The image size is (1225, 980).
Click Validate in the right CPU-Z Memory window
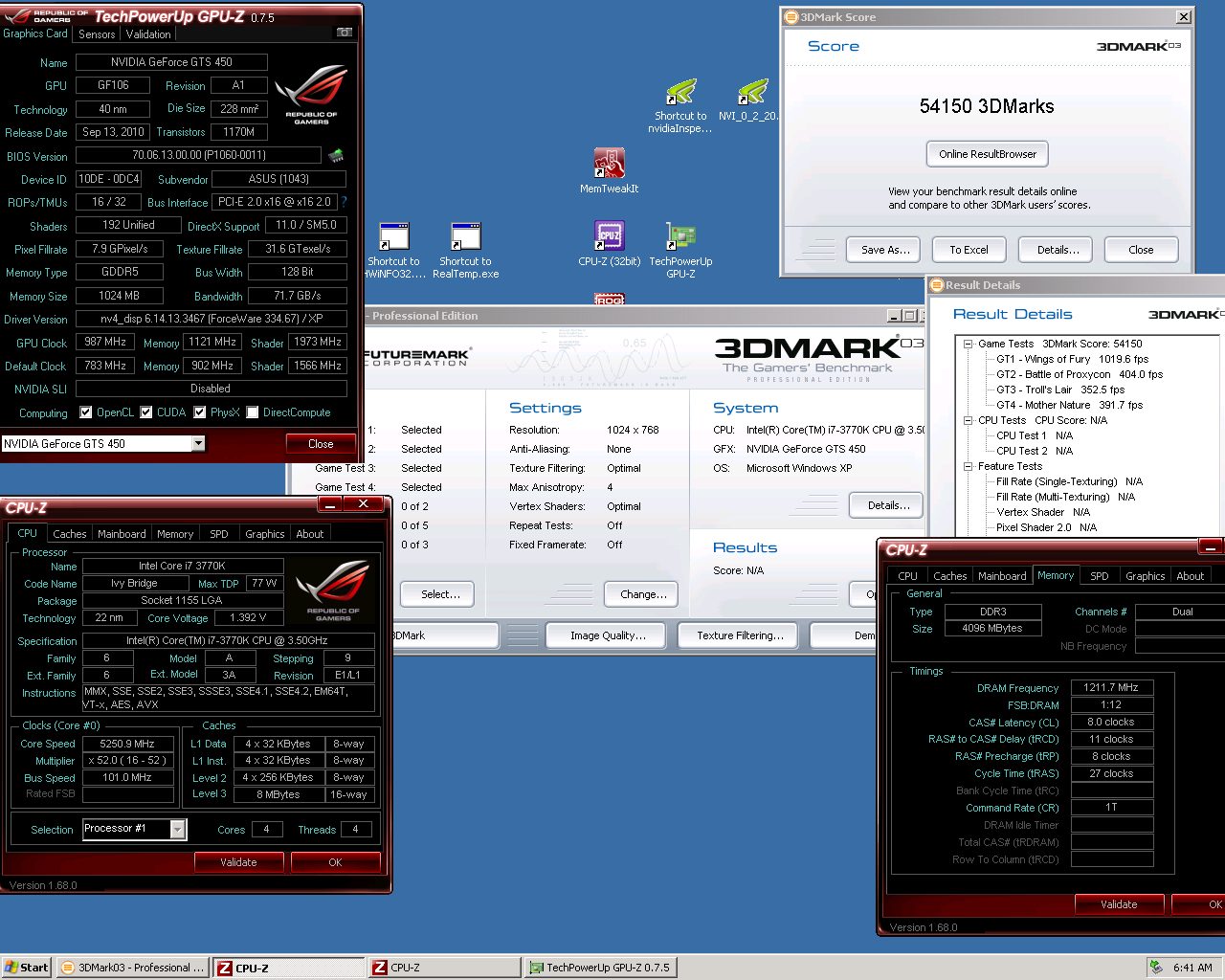click(1119, 904)
